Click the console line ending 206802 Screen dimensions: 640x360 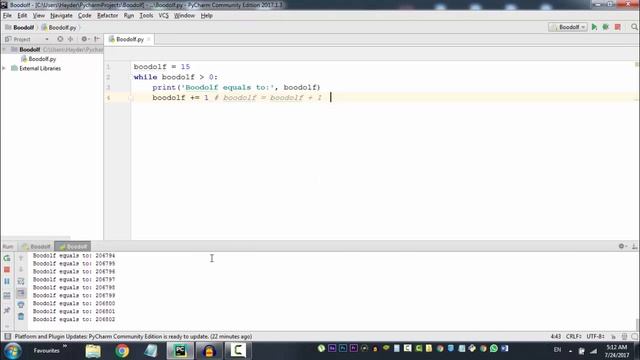point(74,319)
